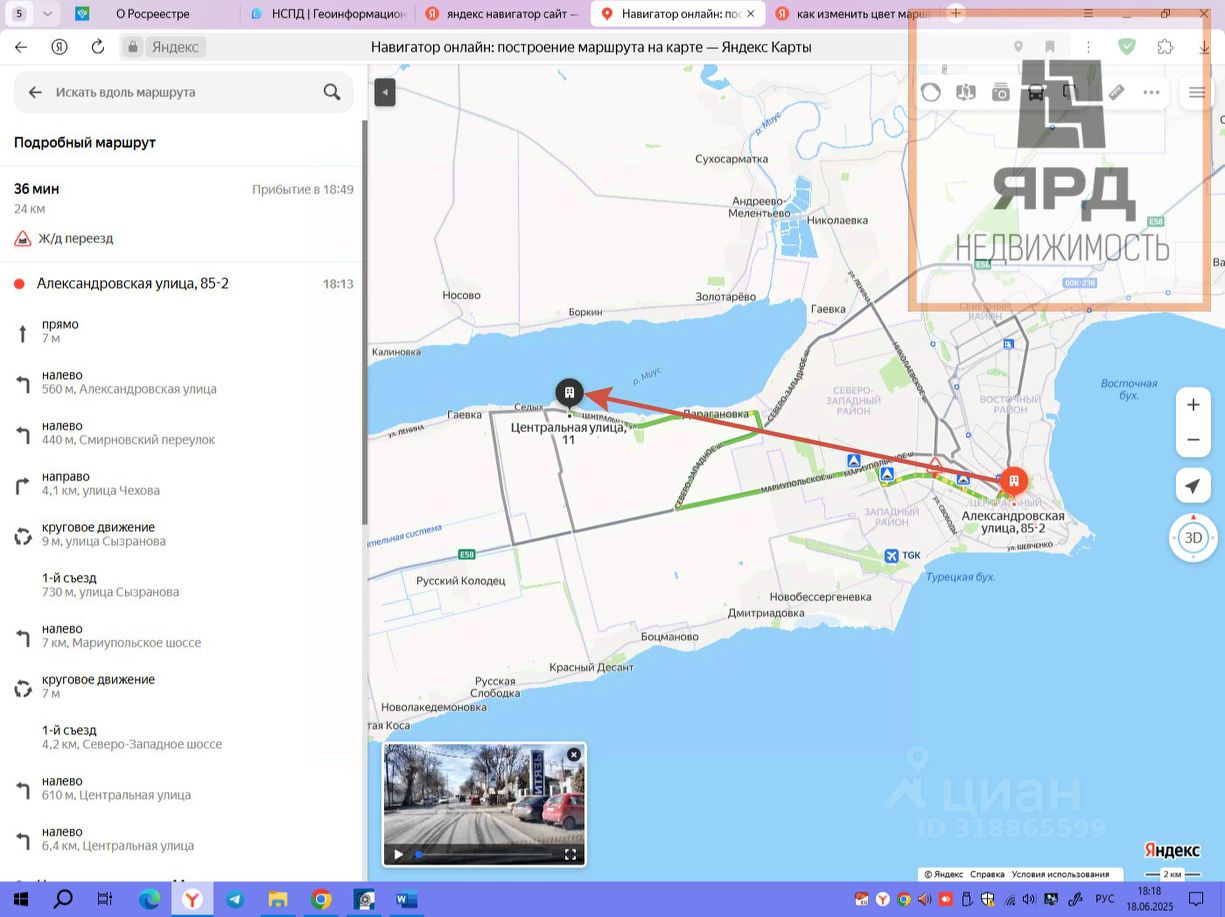This screenshot has width=1225, height=917.
Task: Close the 'Навигатор онлайн' browser tab
Action: [x=753, y=14]
